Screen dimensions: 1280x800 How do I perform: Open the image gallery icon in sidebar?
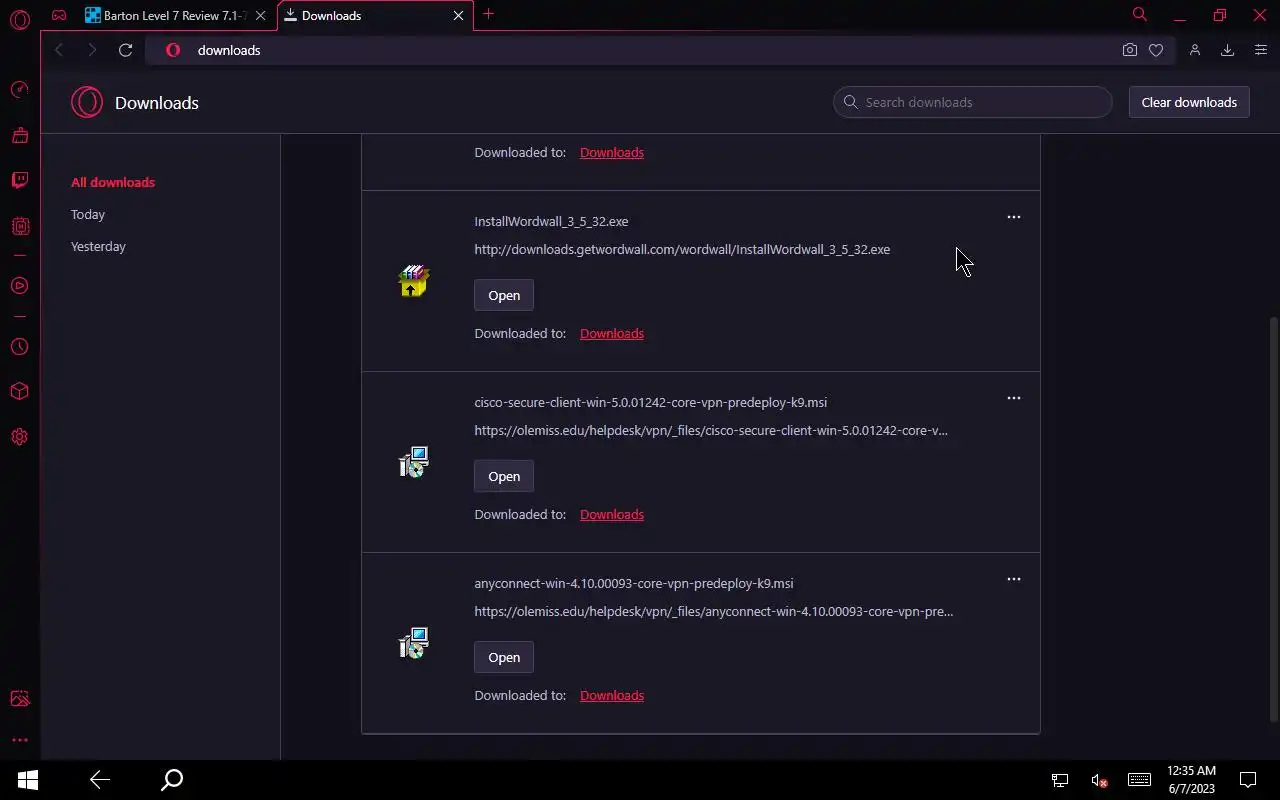click(x=19, y=698)
